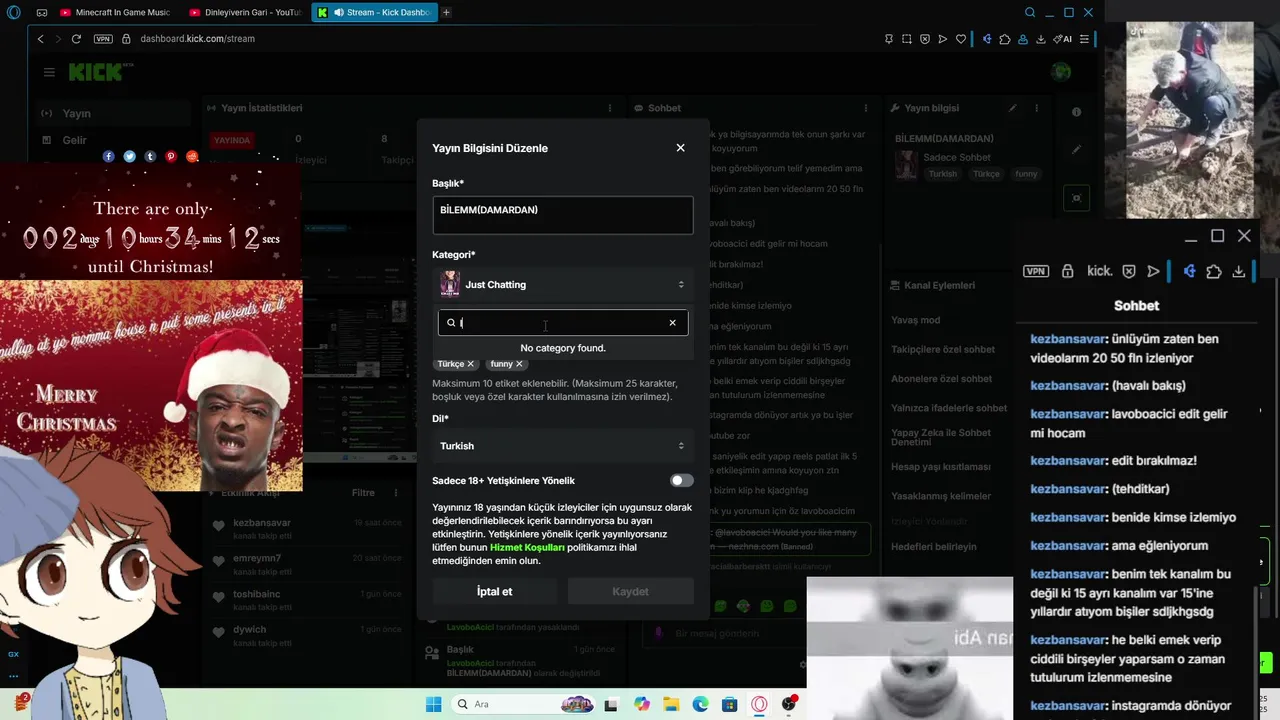Open the Turkish language dropdown
Image resolution: width=1280 pixels, height=720 pixels.
(x=562, y=446)
